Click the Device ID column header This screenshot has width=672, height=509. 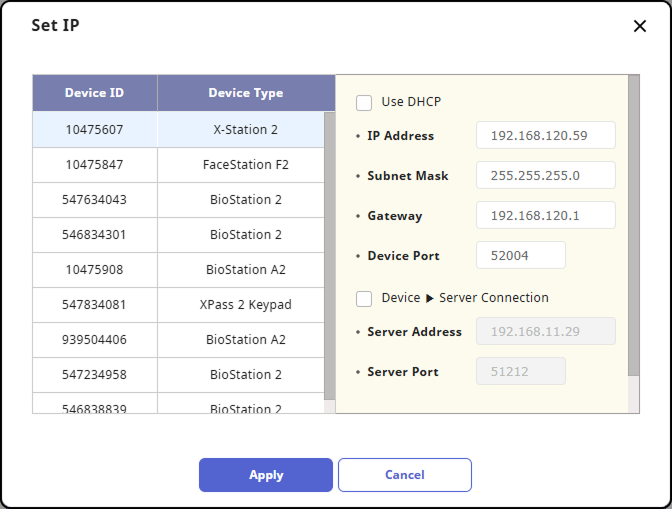tap(95, 93)
